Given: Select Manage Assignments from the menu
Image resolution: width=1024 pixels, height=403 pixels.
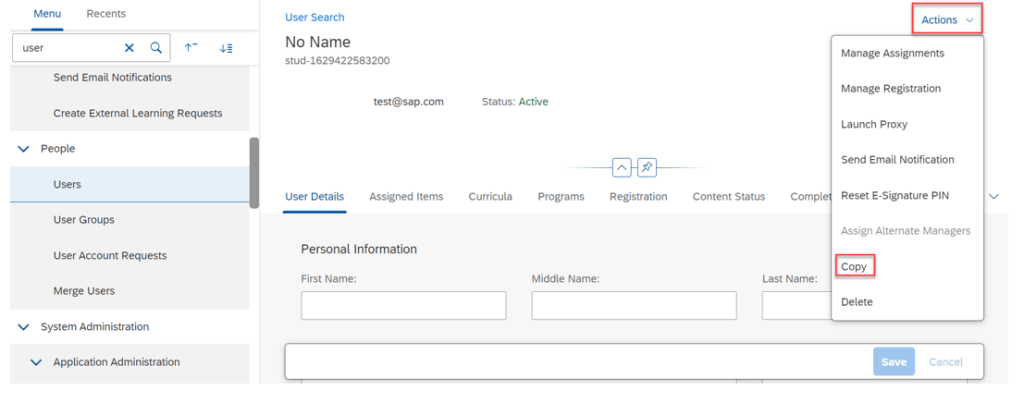Looking at the screenshot, I should pyautogui.click(x=892, y=53).
